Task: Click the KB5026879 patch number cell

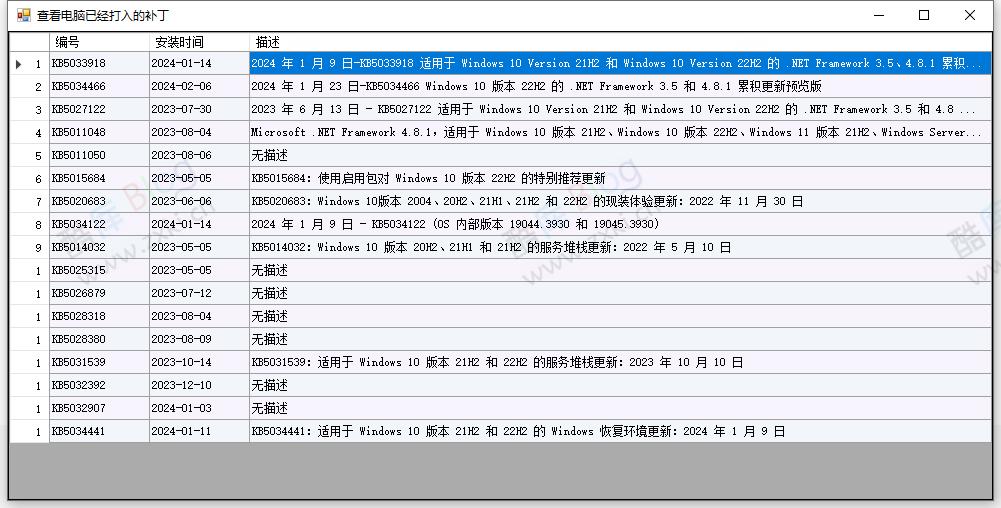Action: 98,294
